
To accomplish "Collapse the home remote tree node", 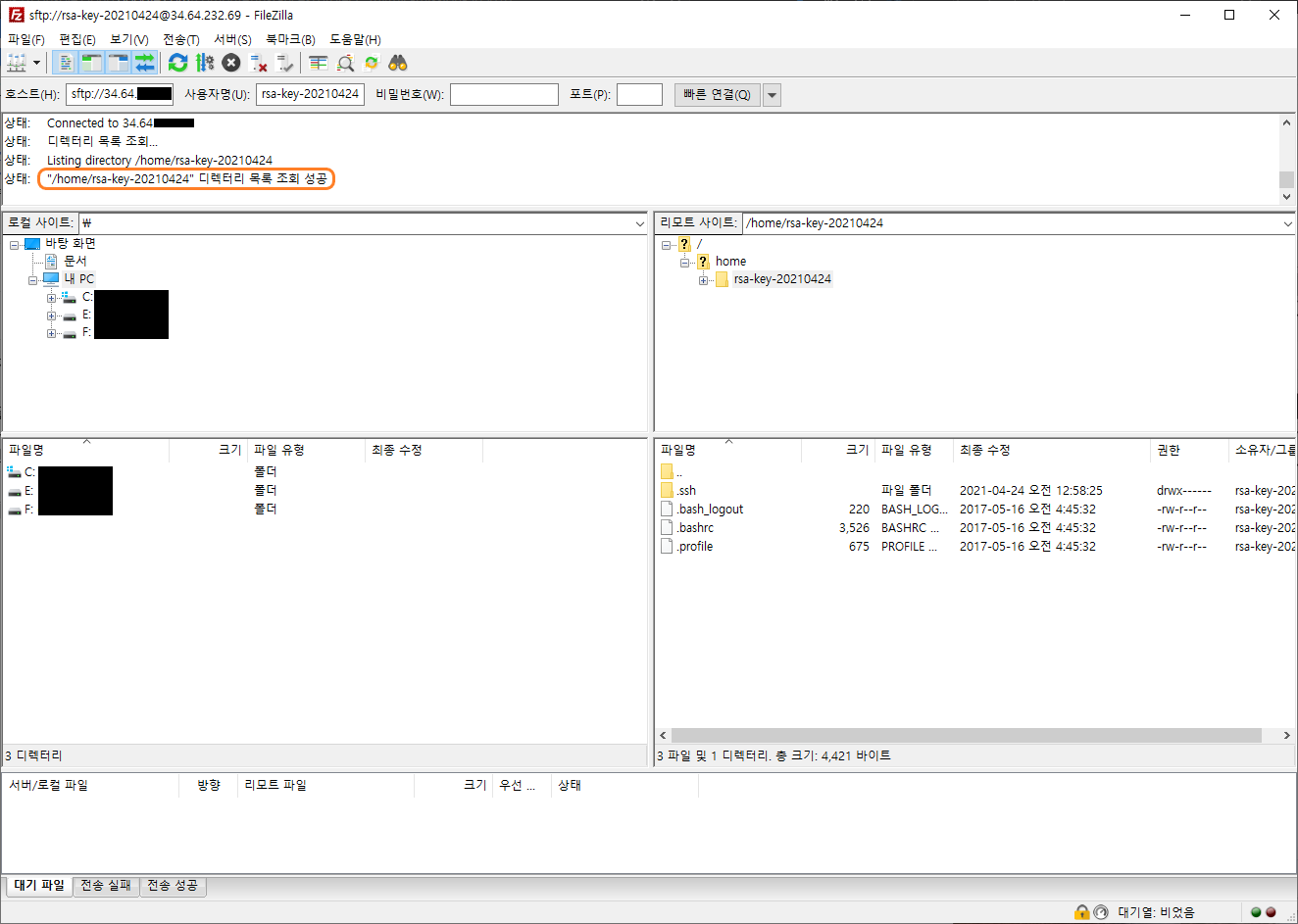I will (x=685, y=263).
